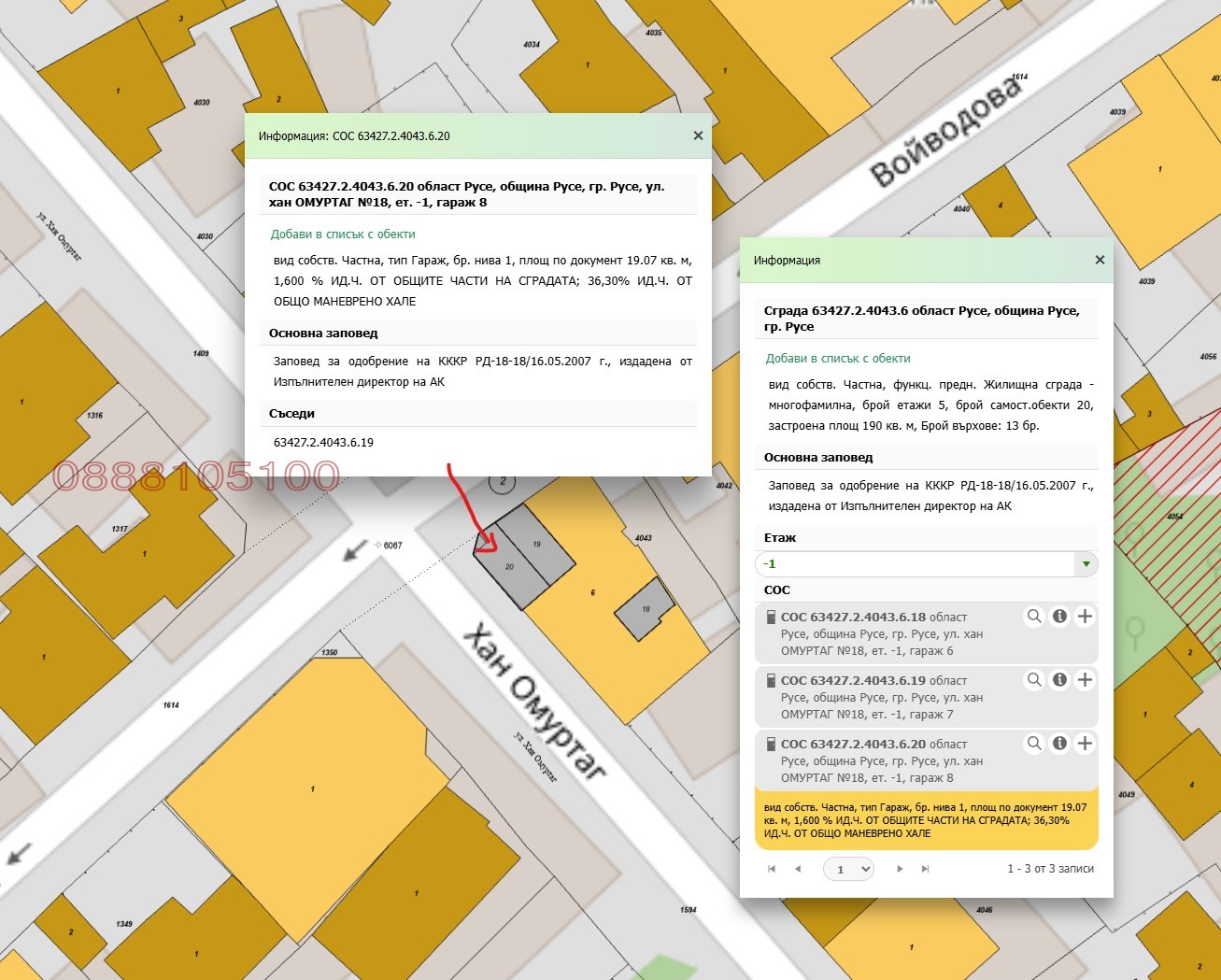Image resolution: width=1221 pixels, height=980 pixels.
Task: Go to previous page of records
Action: coord(797,869)
